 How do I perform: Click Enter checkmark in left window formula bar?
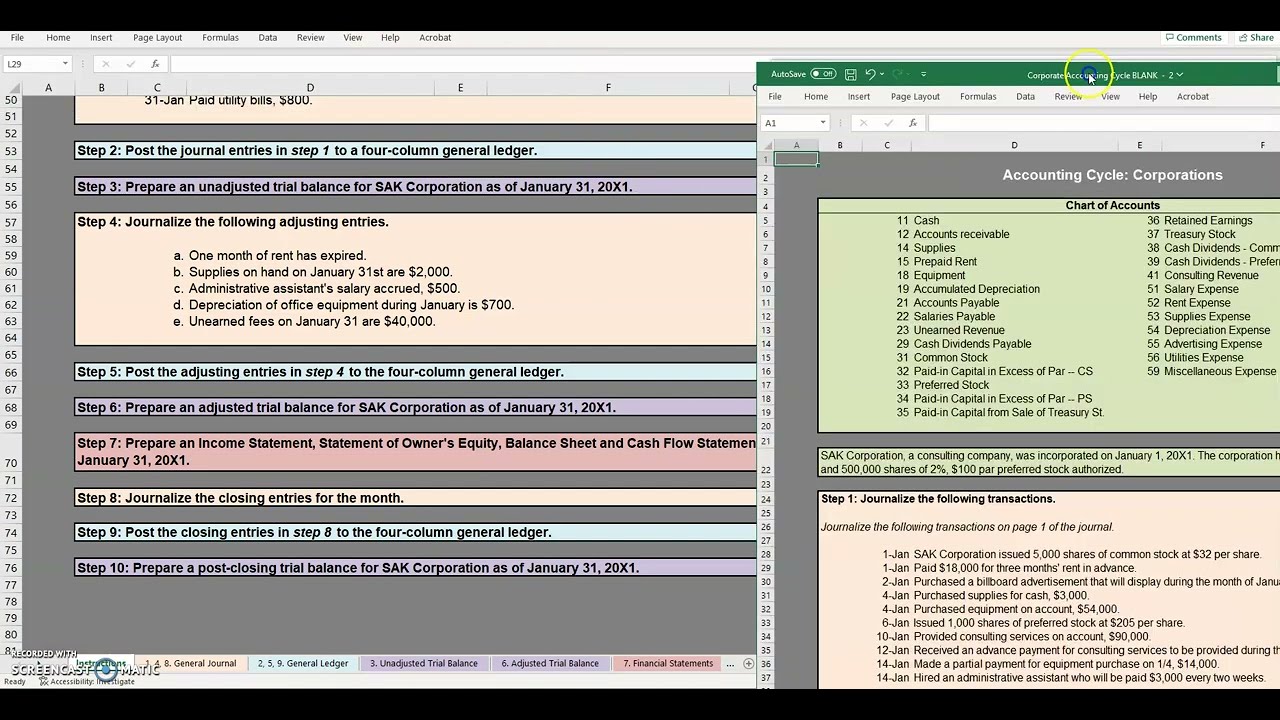click(x=130, y=64)
